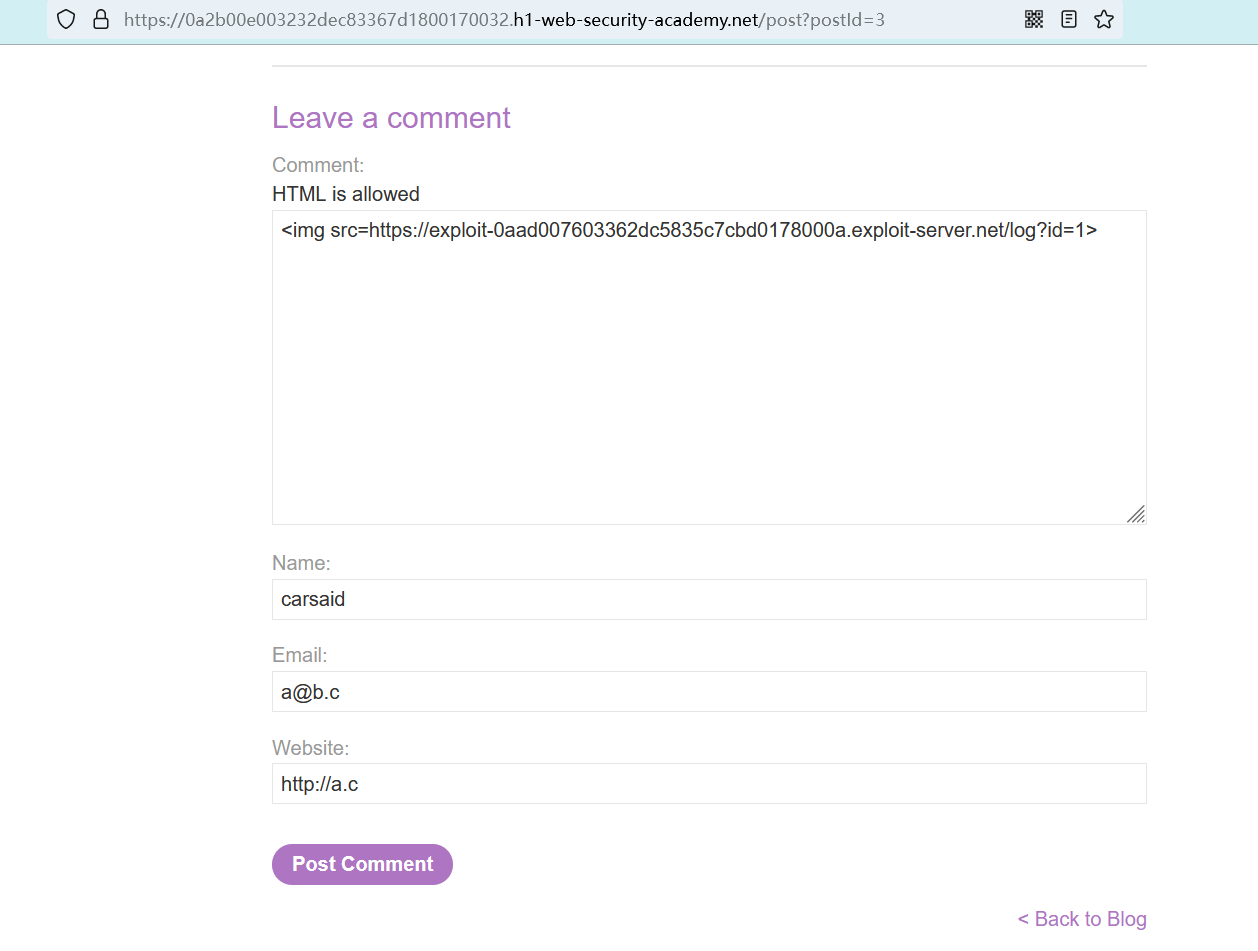Click the 'Email:' label

point(300,655)
